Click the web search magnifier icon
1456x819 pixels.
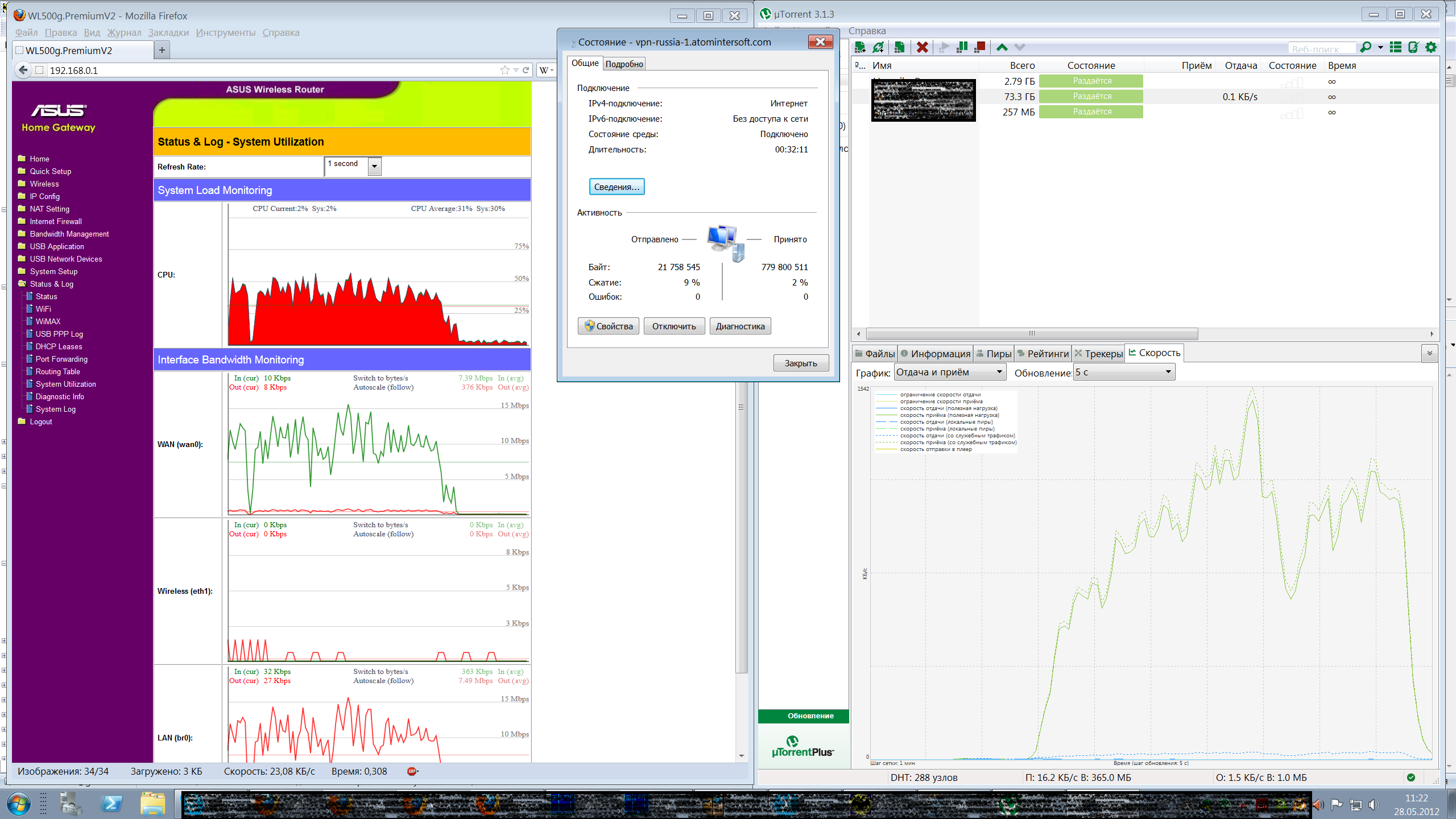(x=1365, y=48)
